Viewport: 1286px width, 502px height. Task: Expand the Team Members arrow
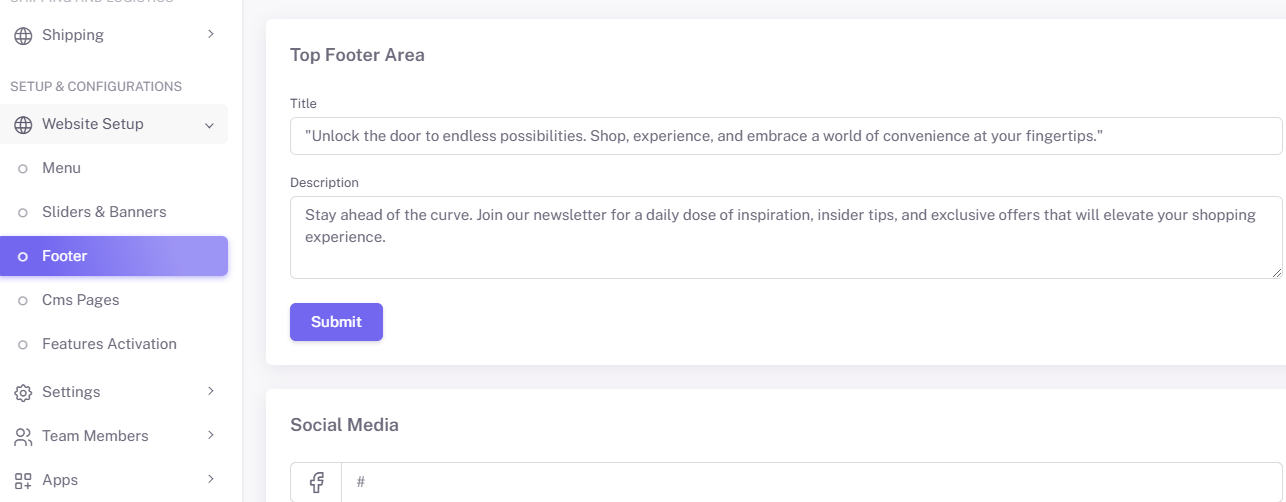point(210,435)
